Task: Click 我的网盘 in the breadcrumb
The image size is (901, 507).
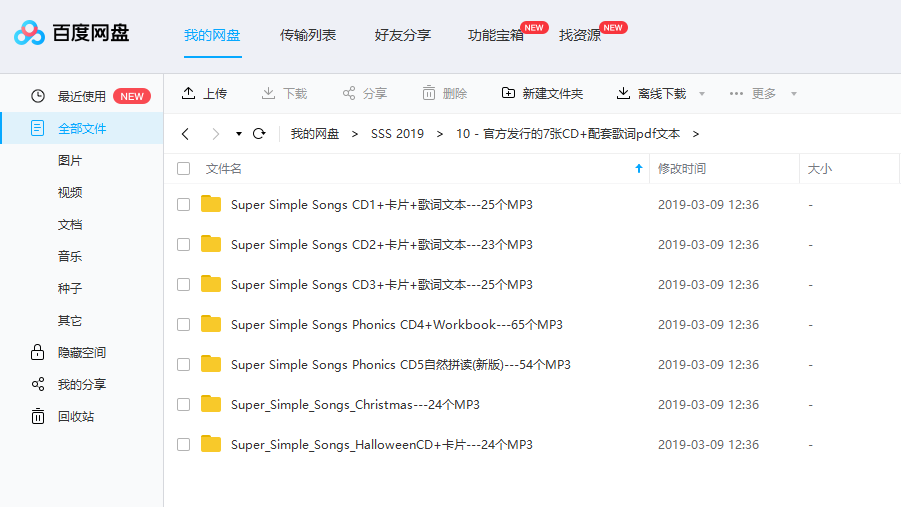Action: pyautogui.click(x=314, y=134)
